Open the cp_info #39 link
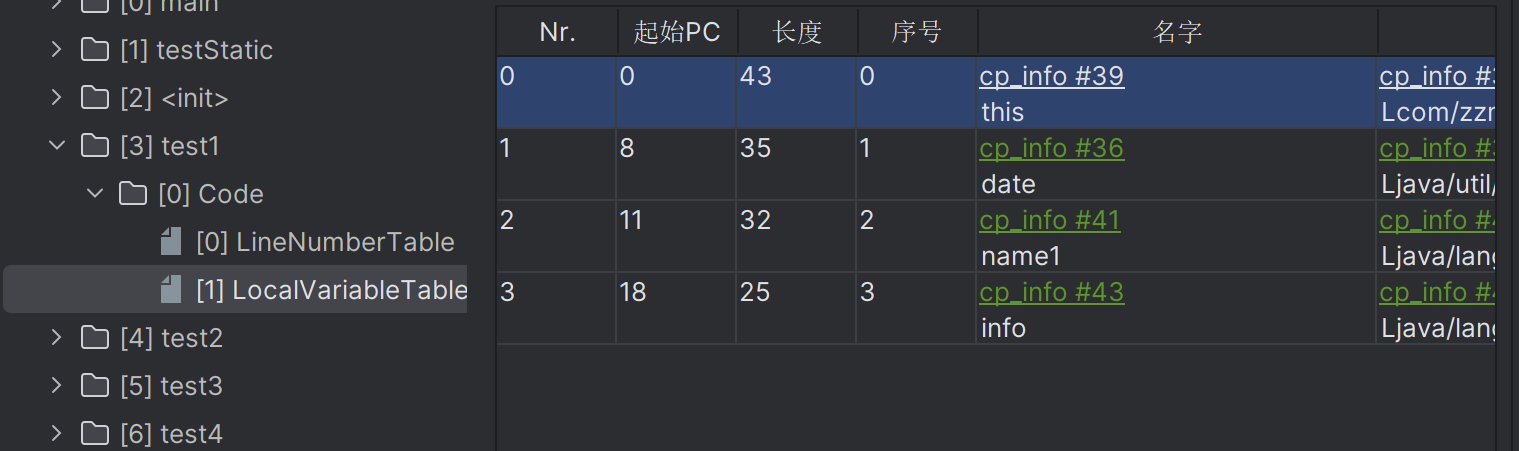This screenshot has width=1519, height=451. tap(1051, 76)
